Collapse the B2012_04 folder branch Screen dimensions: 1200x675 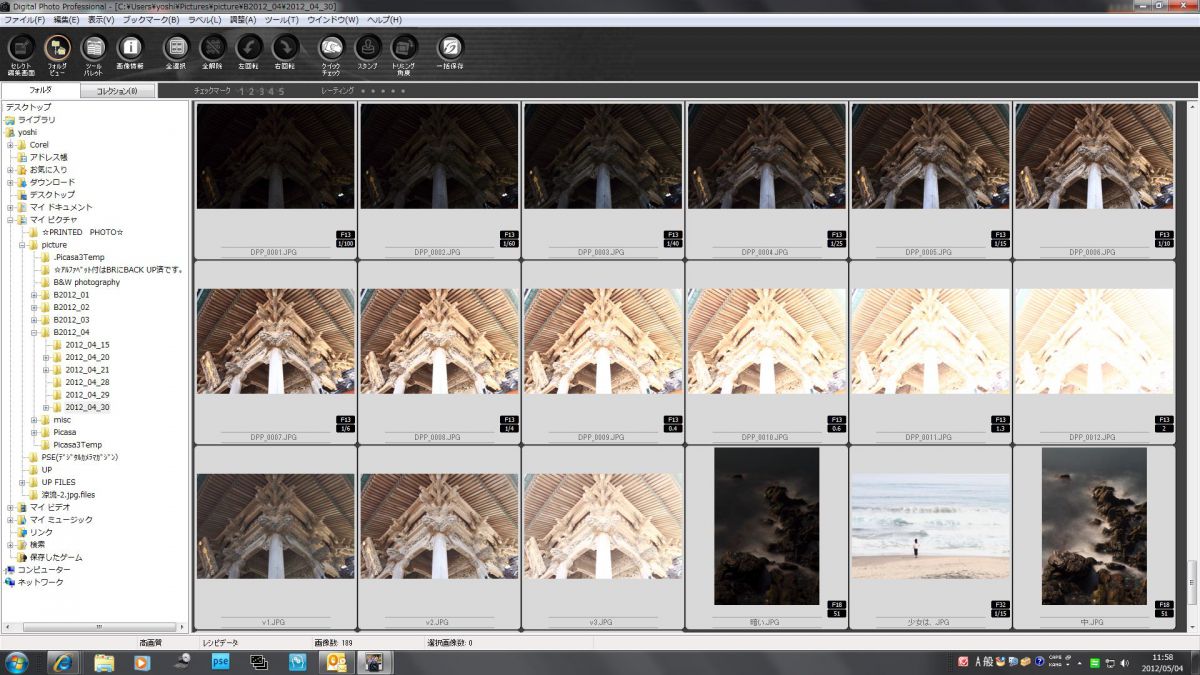coord(33,332)
